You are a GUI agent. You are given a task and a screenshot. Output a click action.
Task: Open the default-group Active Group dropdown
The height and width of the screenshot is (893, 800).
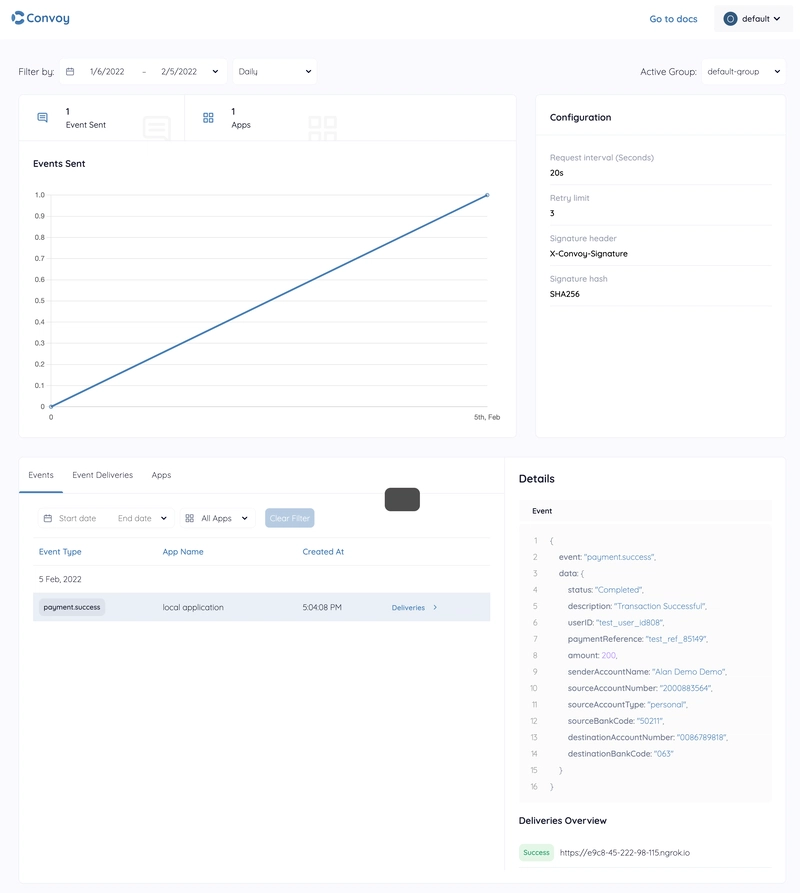742,72
